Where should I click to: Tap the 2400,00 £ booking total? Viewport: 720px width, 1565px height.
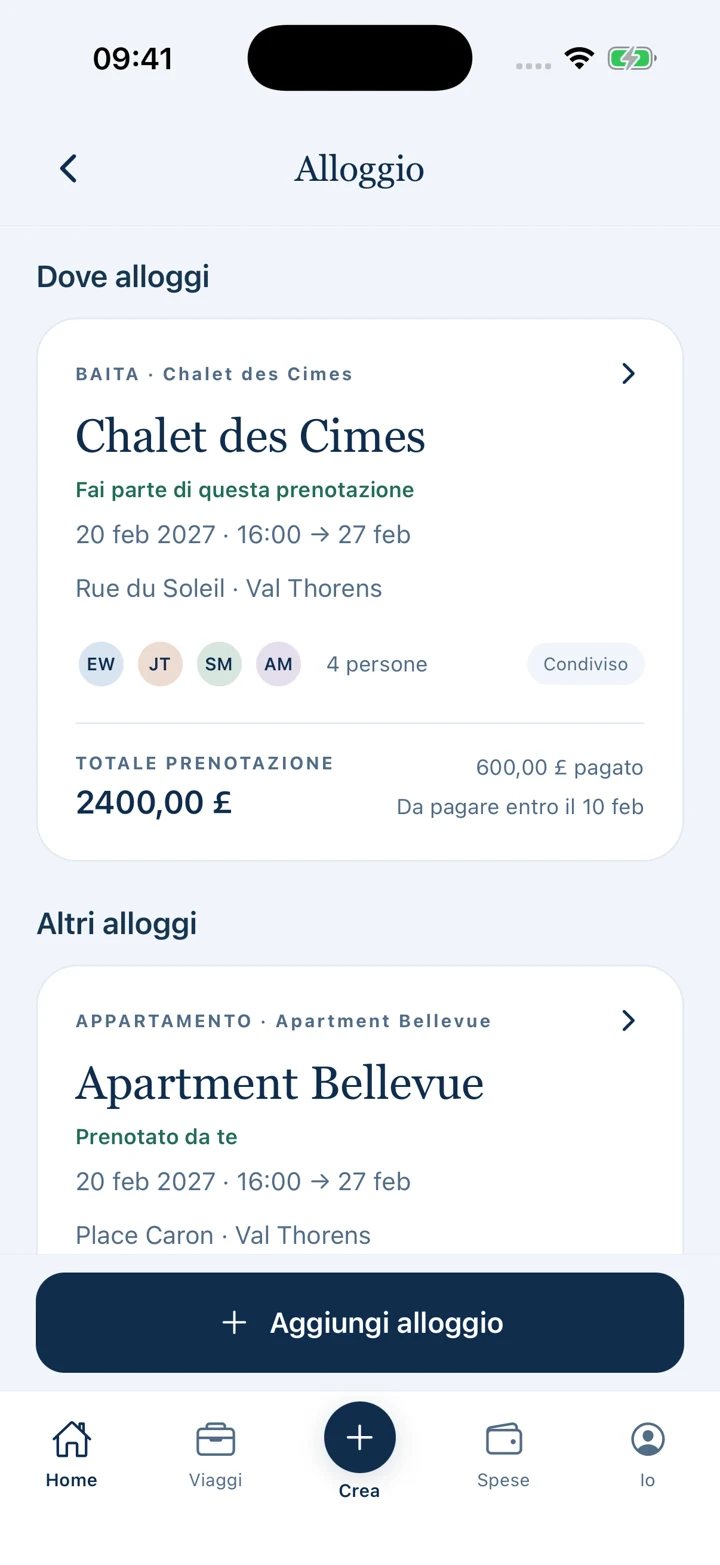tap(154, 802)
